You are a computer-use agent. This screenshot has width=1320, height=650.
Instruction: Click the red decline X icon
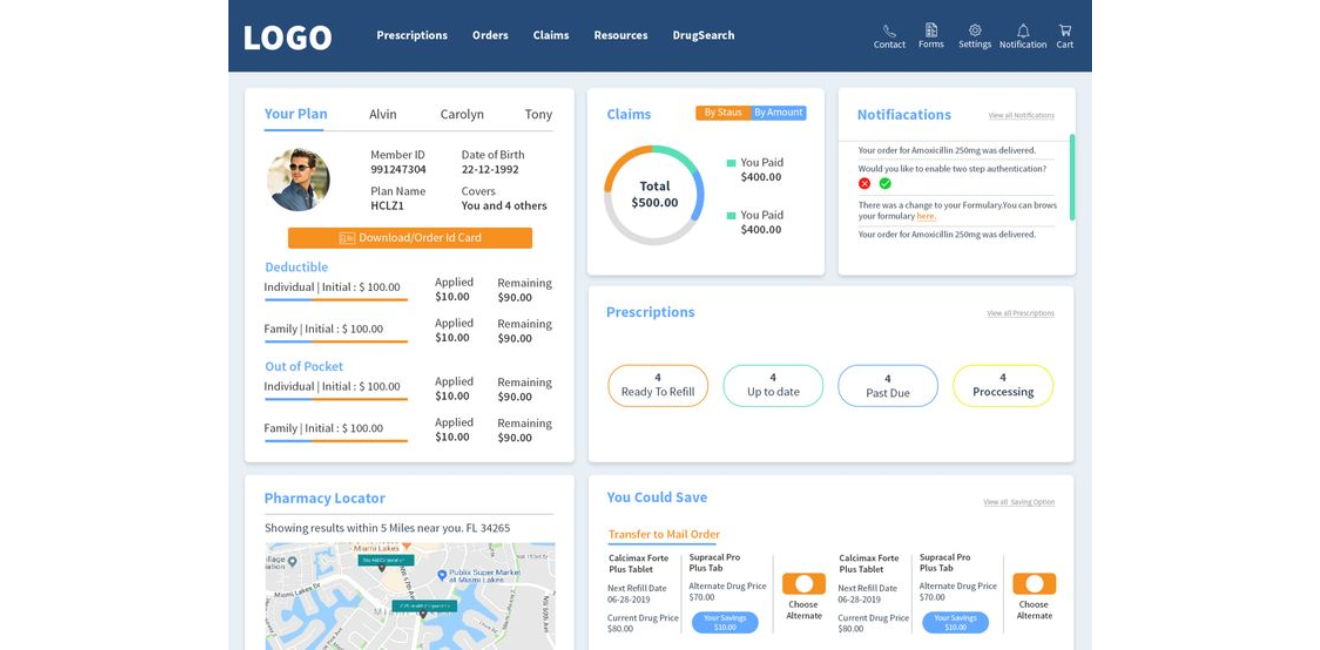[x=864, y=183]
